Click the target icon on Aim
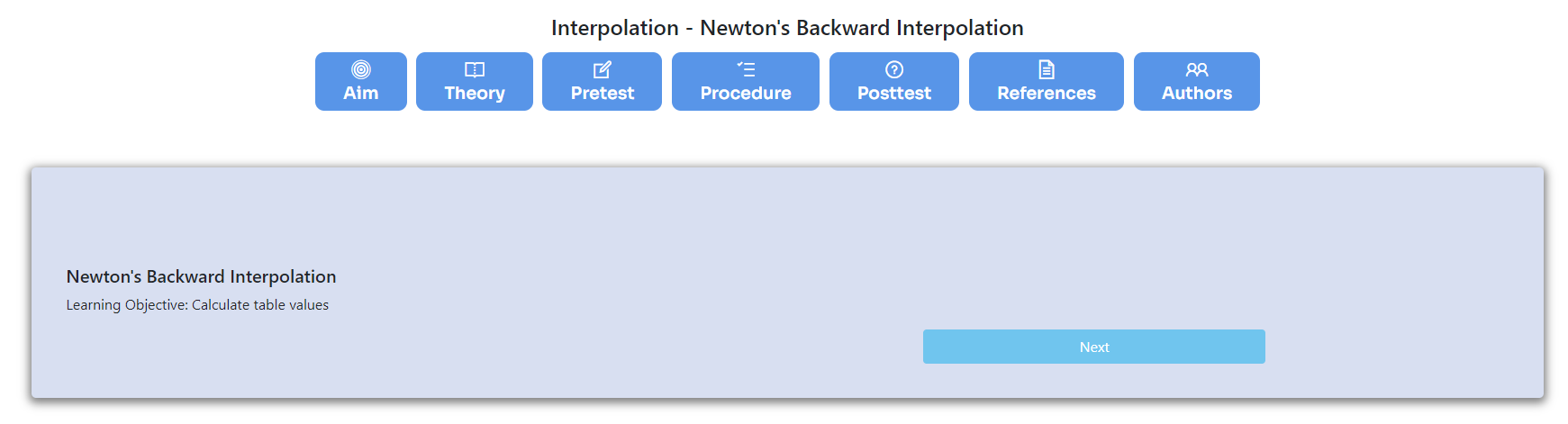 point(361,69)
